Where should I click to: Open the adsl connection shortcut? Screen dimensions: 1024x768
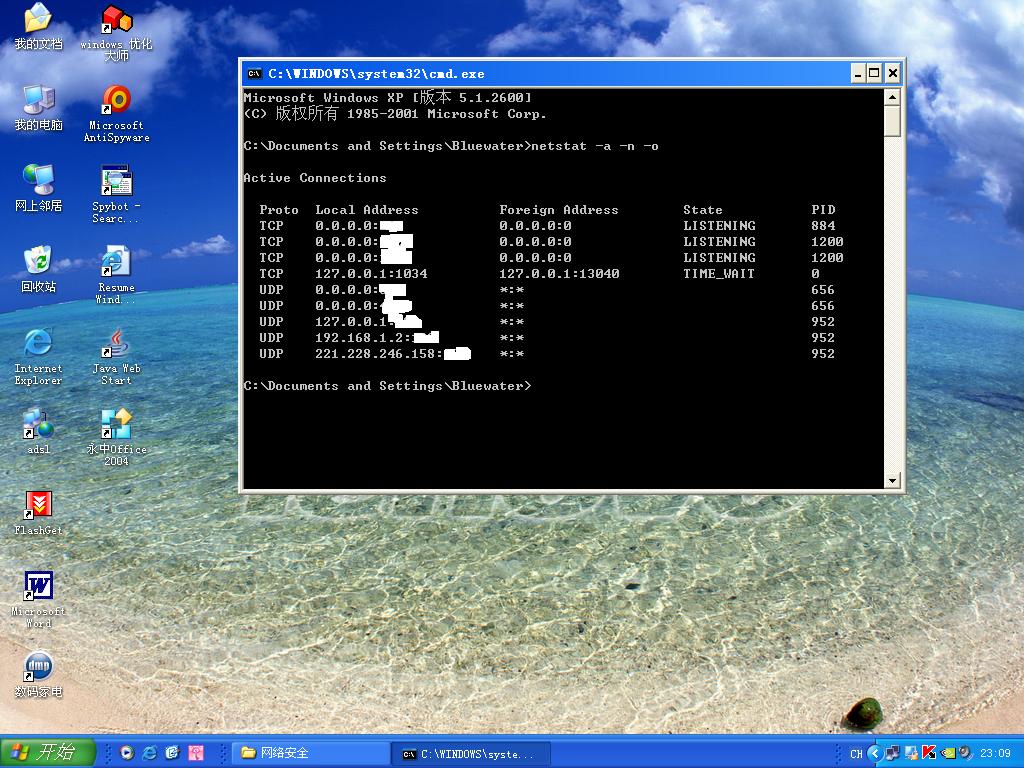[x=38, y=425]
